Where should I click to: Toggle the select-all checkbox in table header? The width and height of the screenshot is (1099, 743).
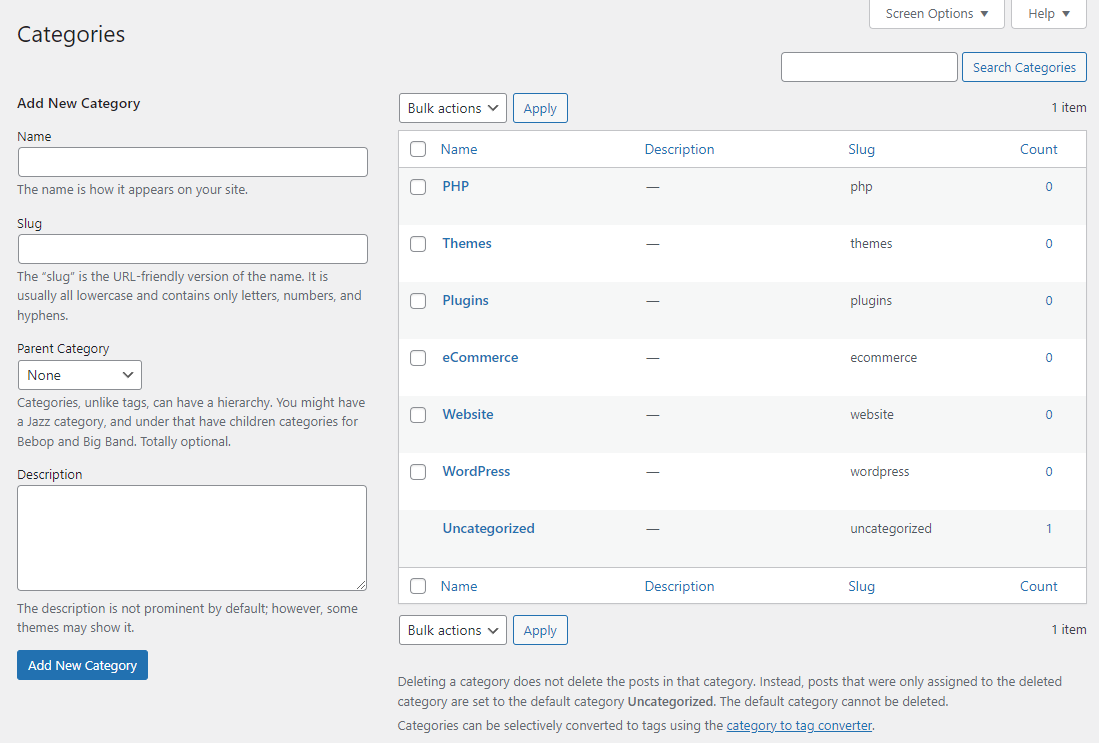(418, 150)
